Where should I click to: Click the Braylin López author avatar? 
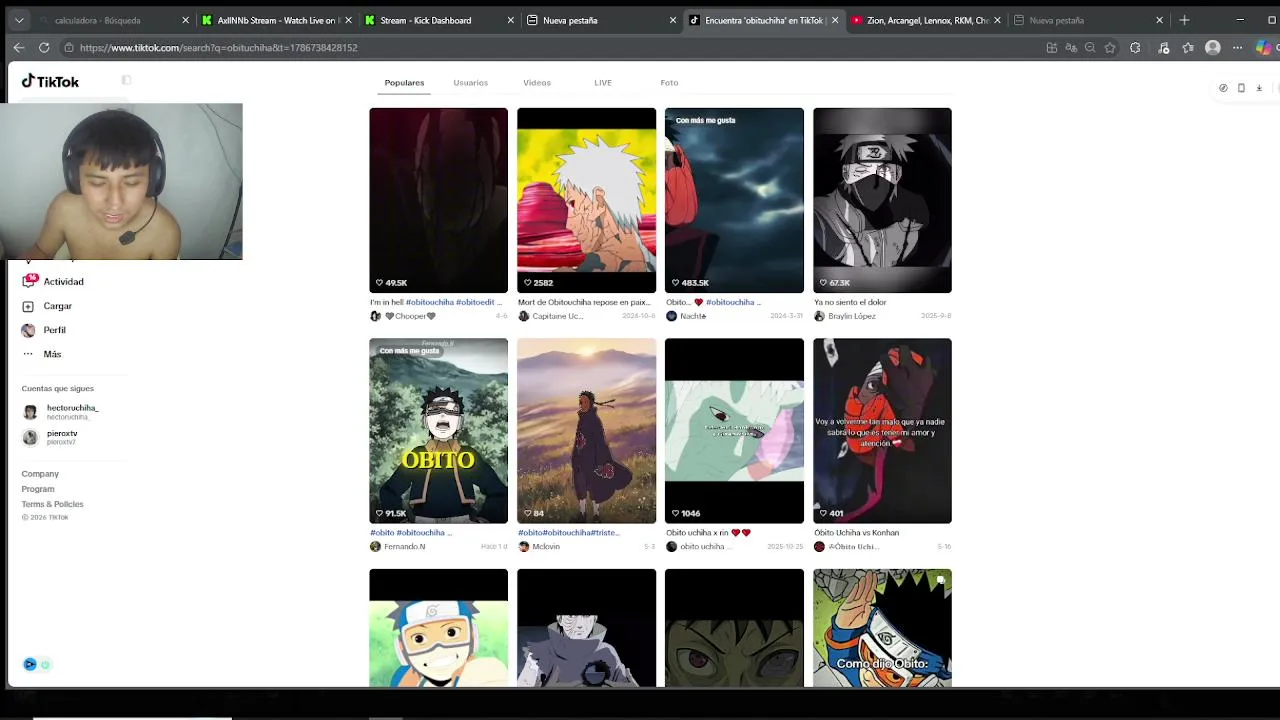point(819,316)
